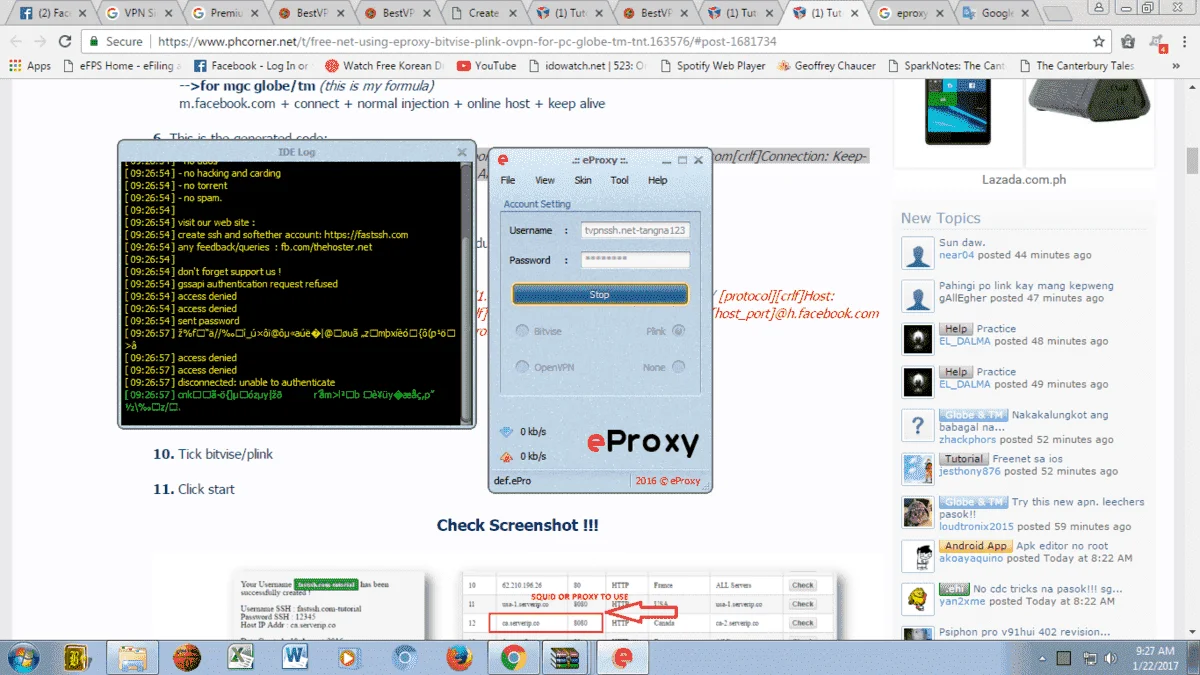Click Chrome's Forward navigation arrow
Screen dimensions: 1200x675
pyautogui.click(x=40, y=42)
